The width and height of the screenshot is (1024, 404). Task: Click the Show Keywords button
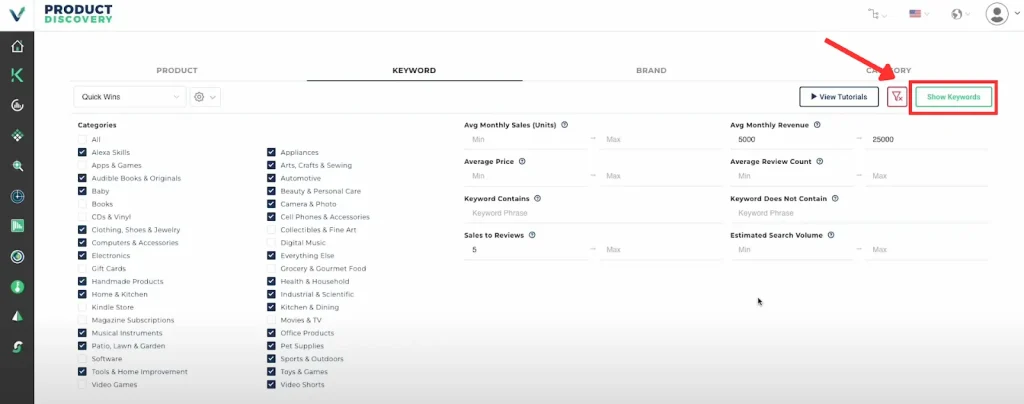[x=953, y=97]
